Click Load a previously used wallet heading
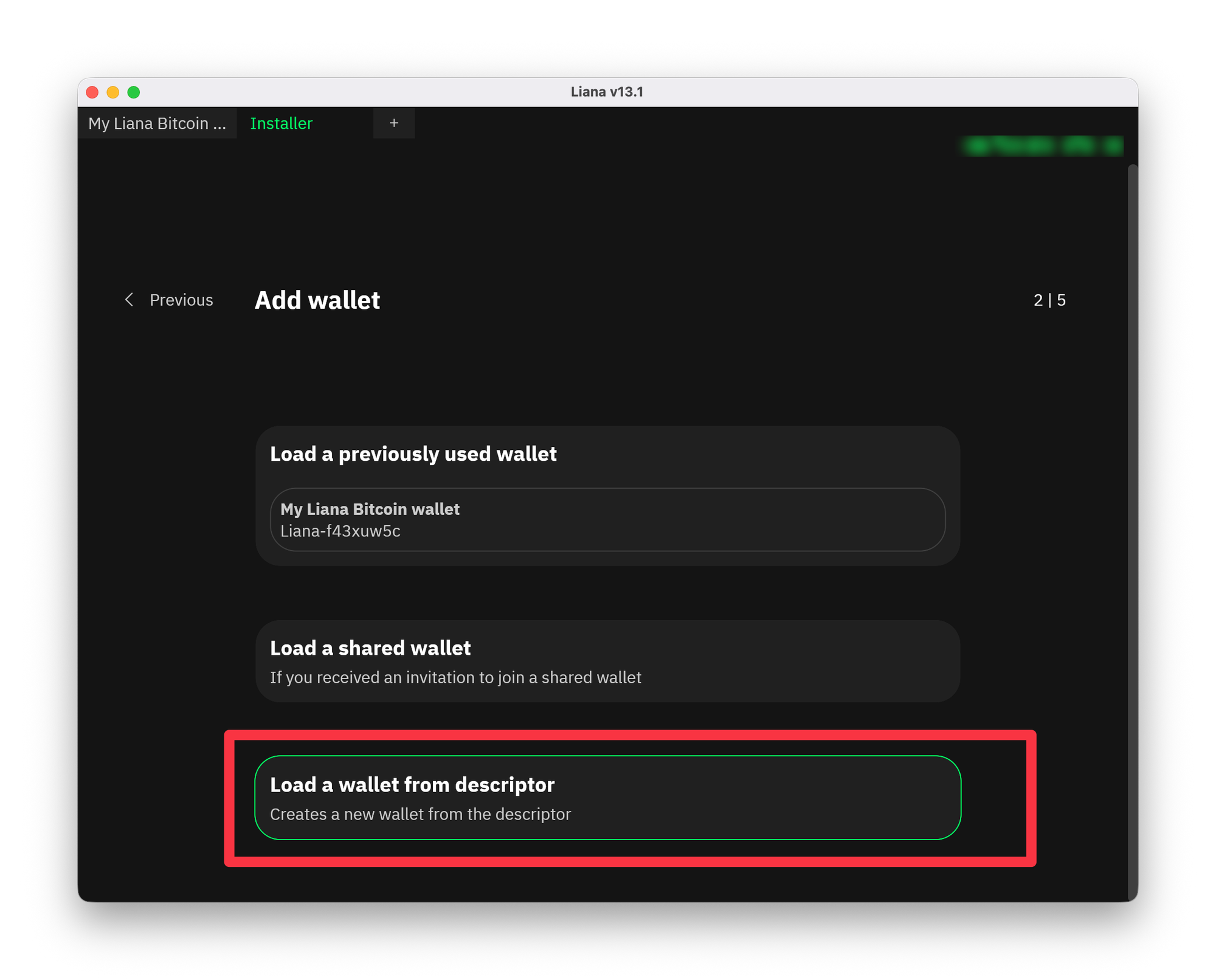 (413, 454)
